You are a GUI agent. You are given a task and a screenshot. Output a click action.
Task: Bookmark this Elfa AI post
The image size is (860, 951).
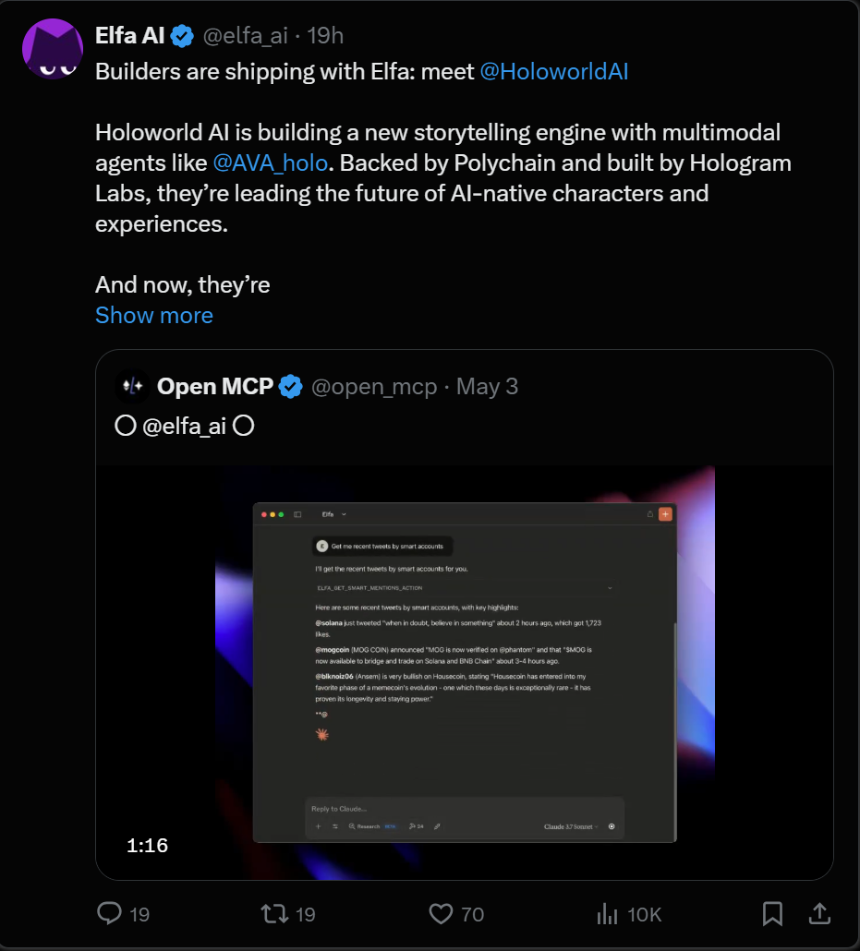click(772, 913)
